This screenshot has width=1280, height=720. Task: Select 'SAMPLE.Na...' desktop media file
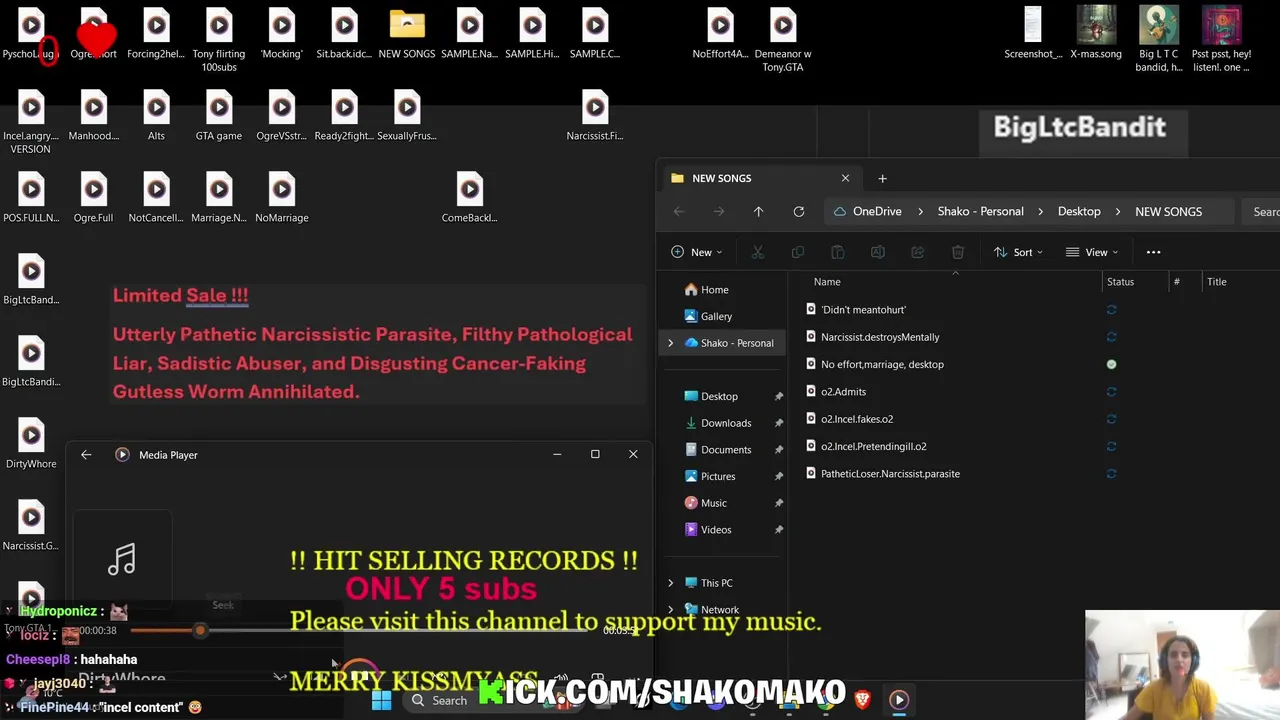pos(470,35)
